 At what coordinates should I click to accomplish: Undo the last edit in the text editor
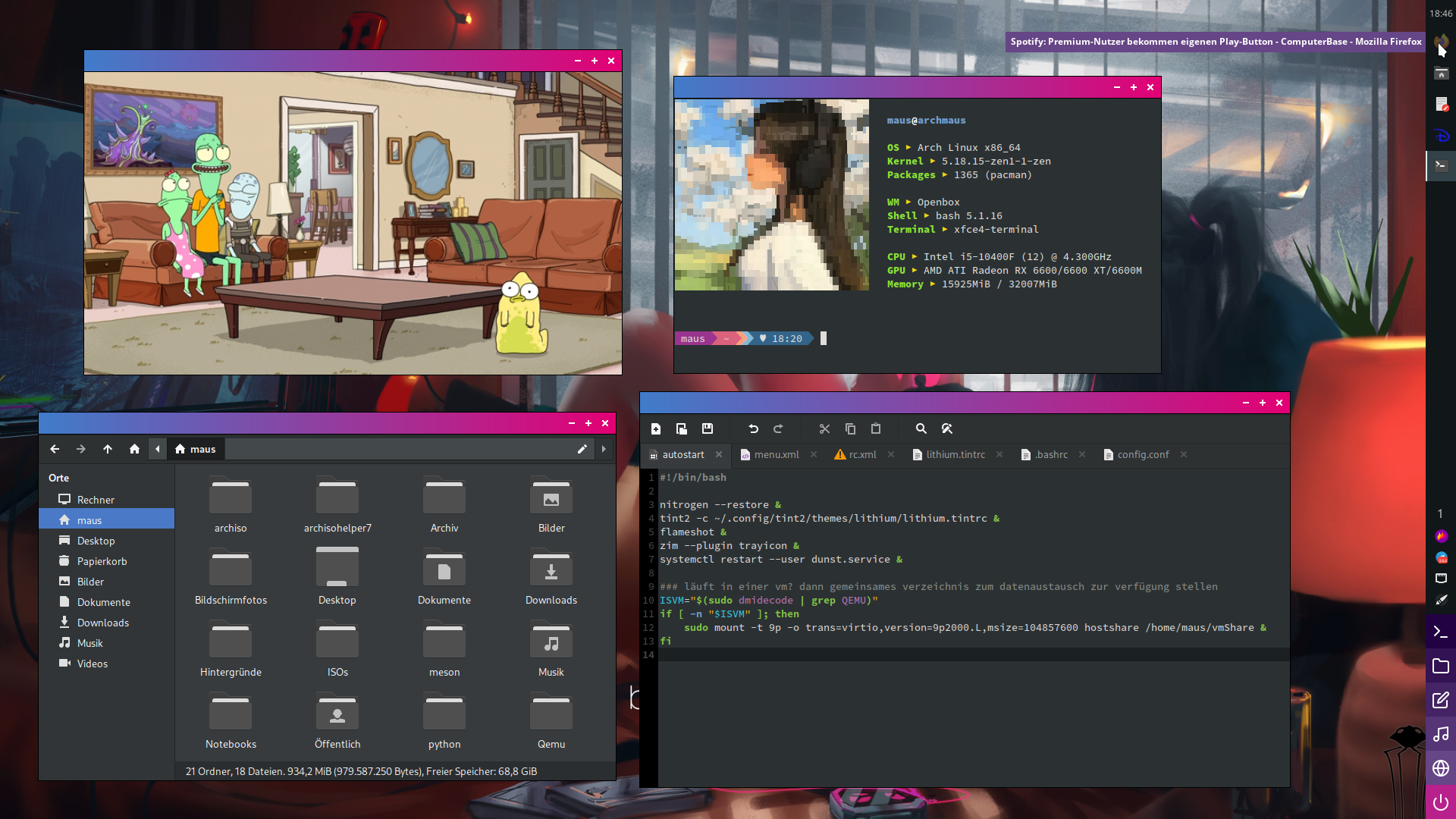(x=753, y=429)
